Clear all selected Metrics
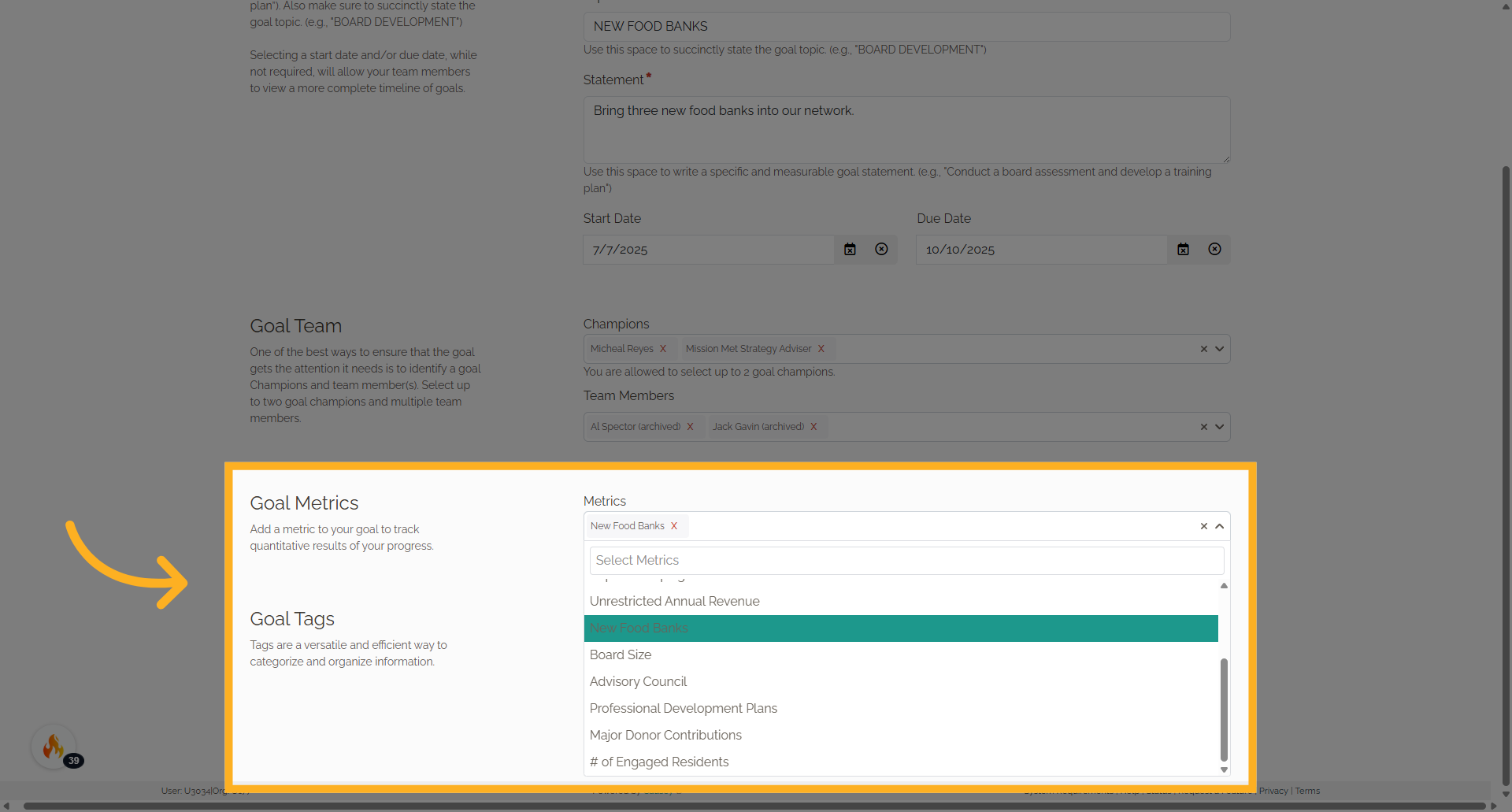This screenshot has height=812, width=1512. click(x=1203, y=526)
